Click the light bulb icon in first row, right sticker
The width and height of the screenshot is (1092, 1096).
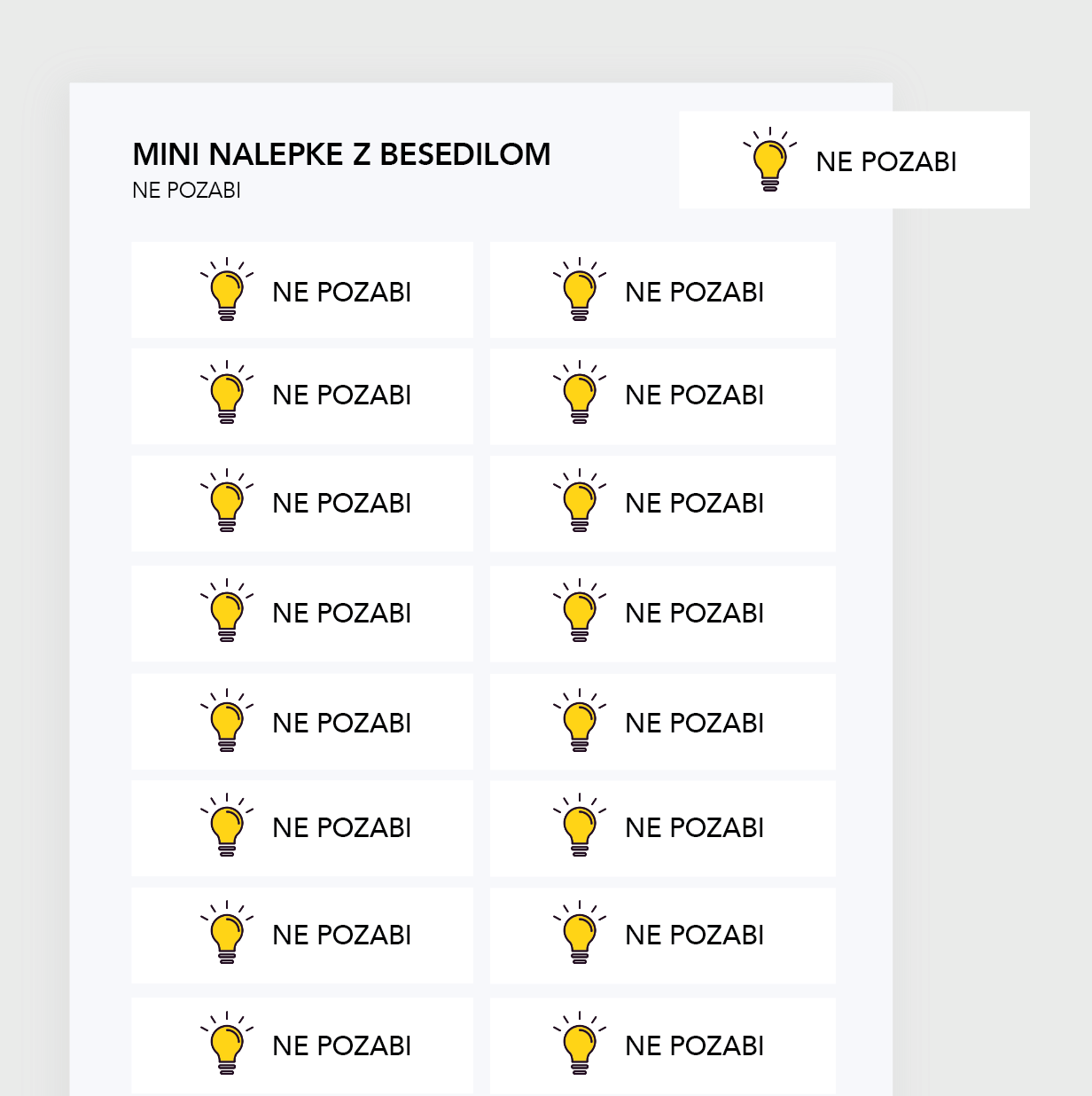(x=580, y=289)
